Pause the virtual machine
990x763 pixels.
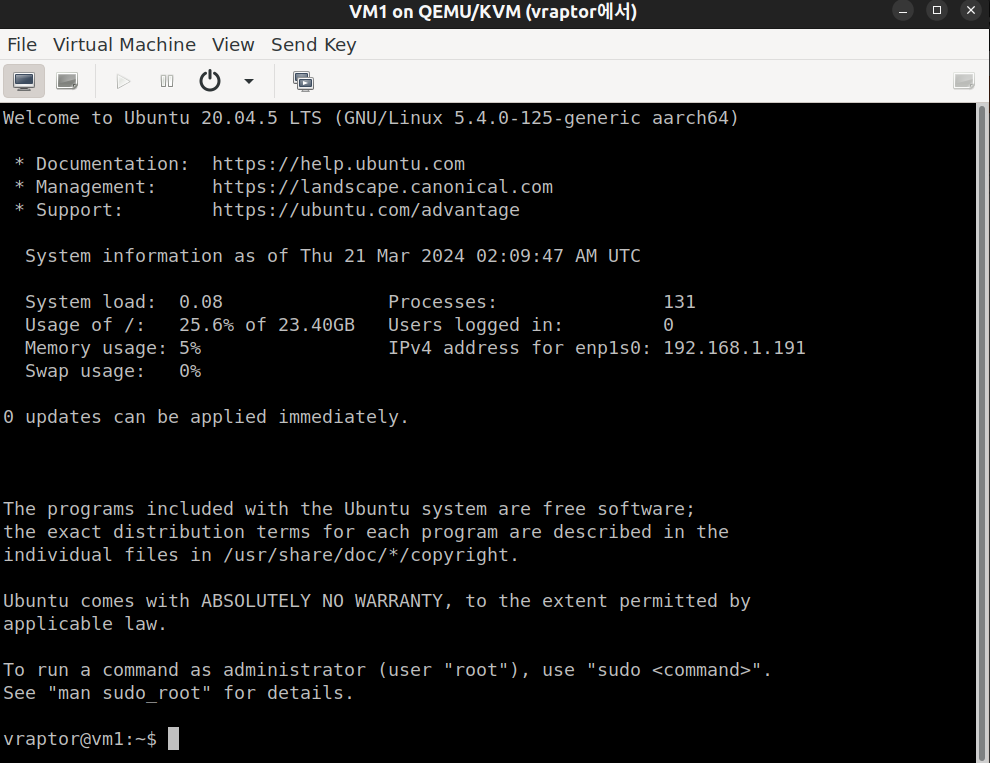pos(167,81)
